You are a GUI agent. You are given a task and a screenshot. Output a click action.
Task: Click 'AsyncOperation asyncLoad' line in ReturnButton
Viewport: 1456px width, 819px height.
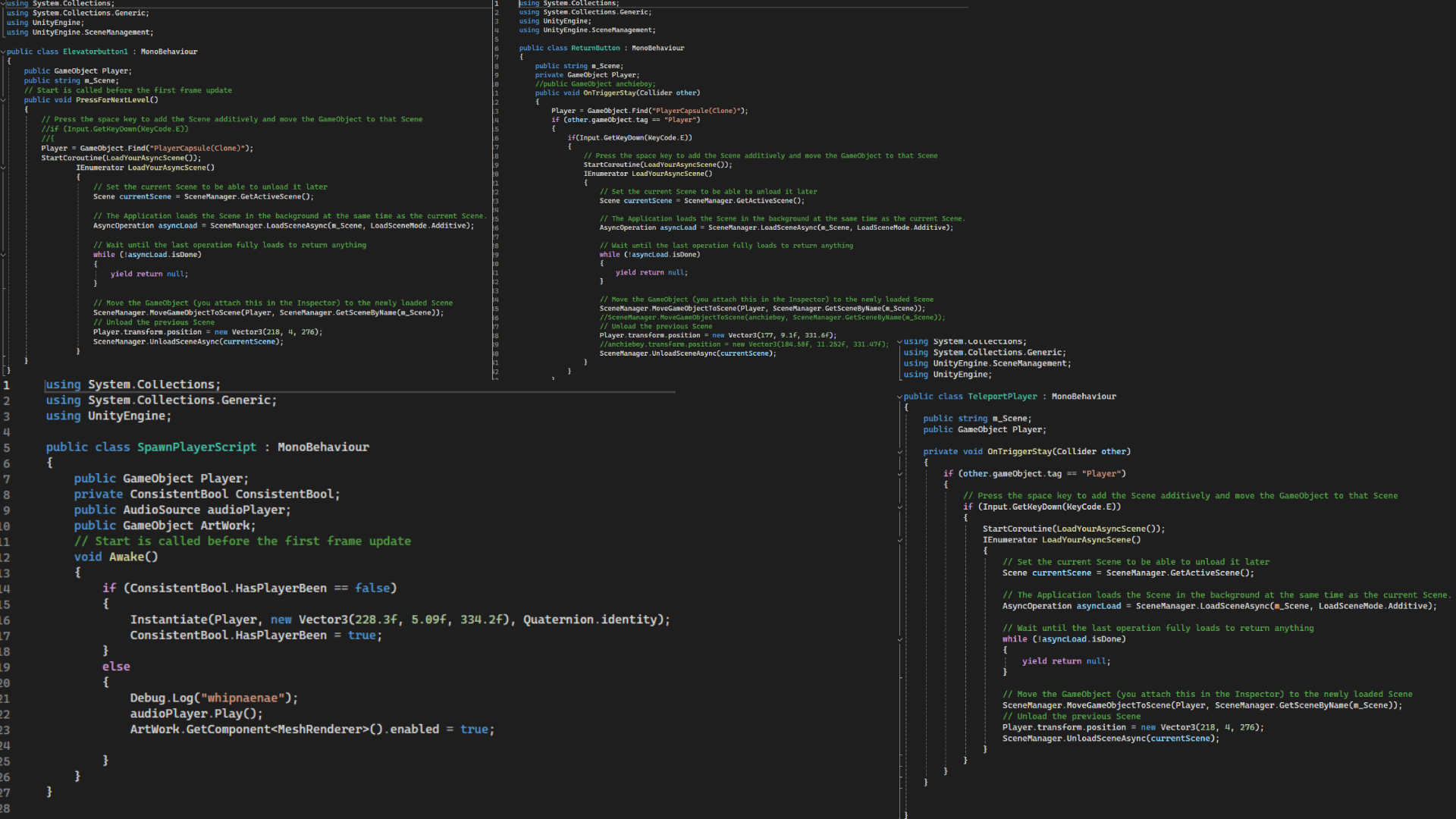click(777, 227)
